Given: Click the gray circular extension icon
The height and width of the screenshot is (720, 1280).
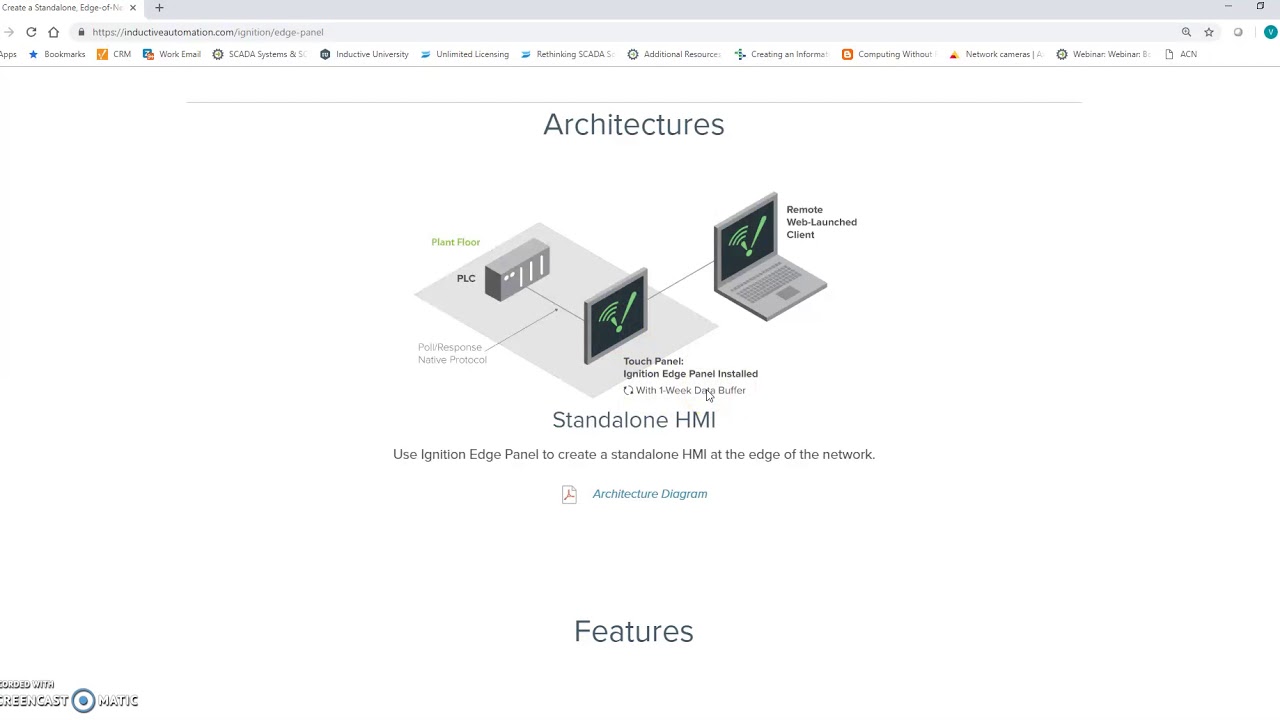Looking at the screenshot, I should (1238, 32).
